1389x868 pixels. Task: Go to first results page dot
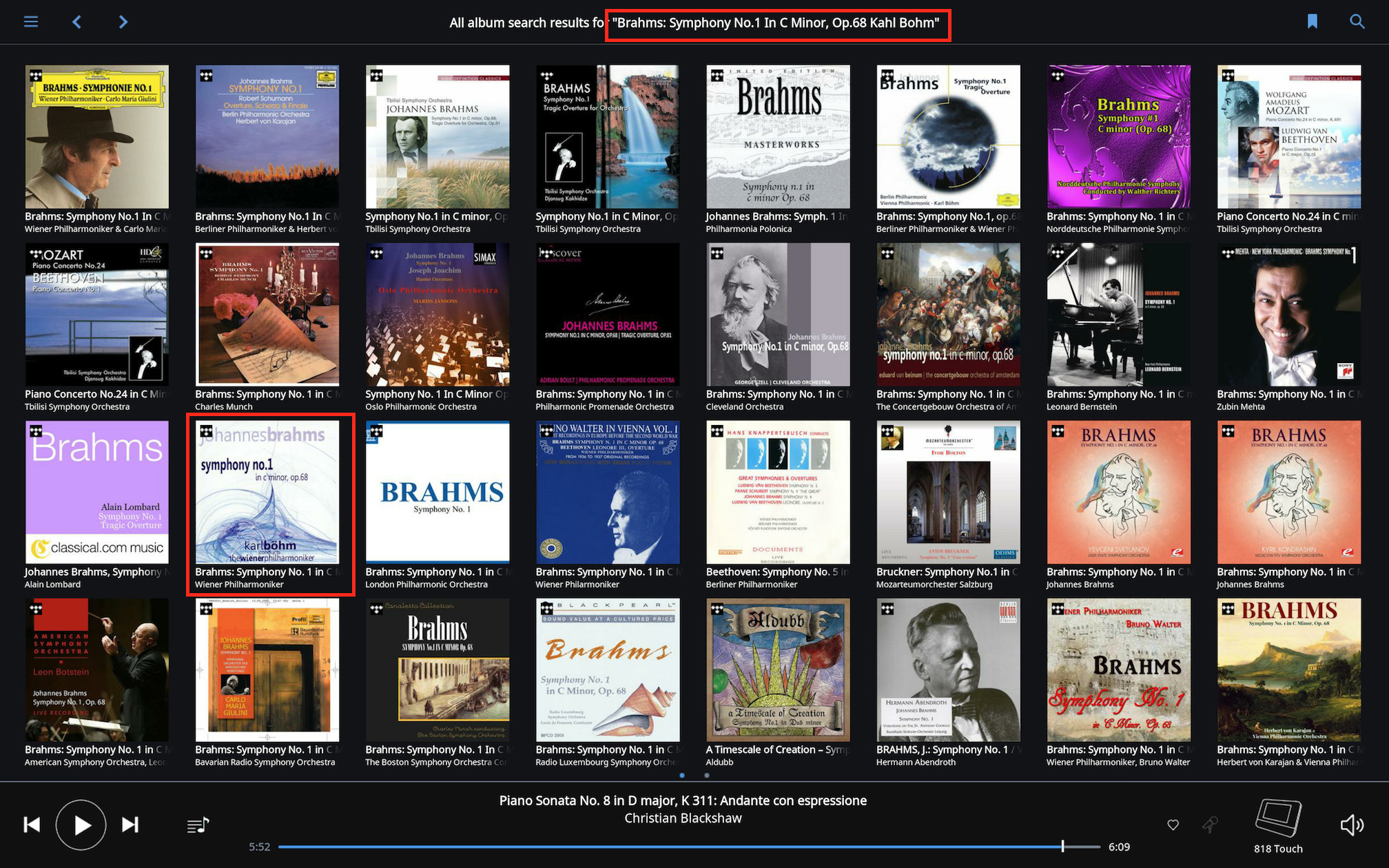682,775
